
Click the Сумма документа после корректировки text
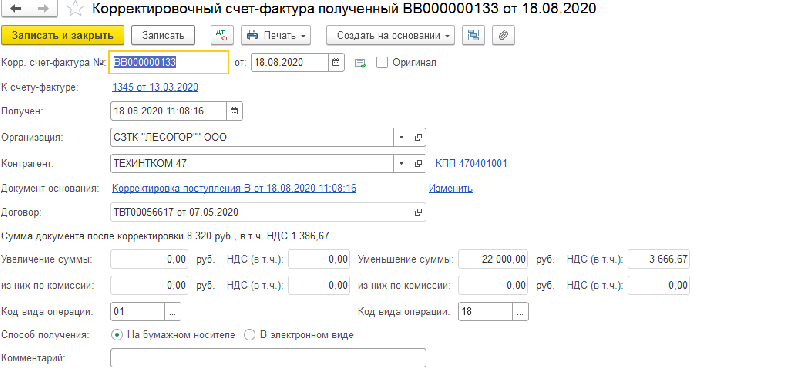pos(165,236)
